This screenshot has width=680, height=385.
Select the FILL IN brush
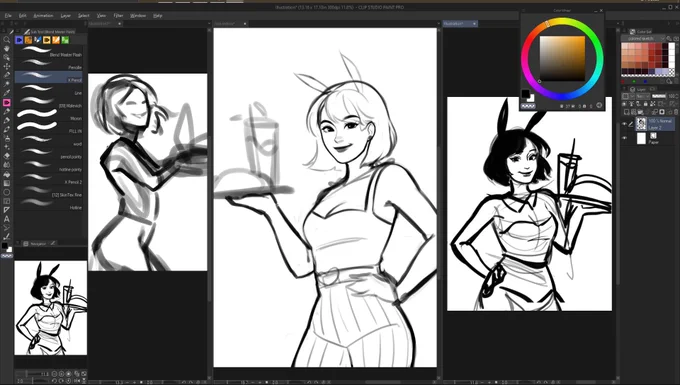(49, 128)
